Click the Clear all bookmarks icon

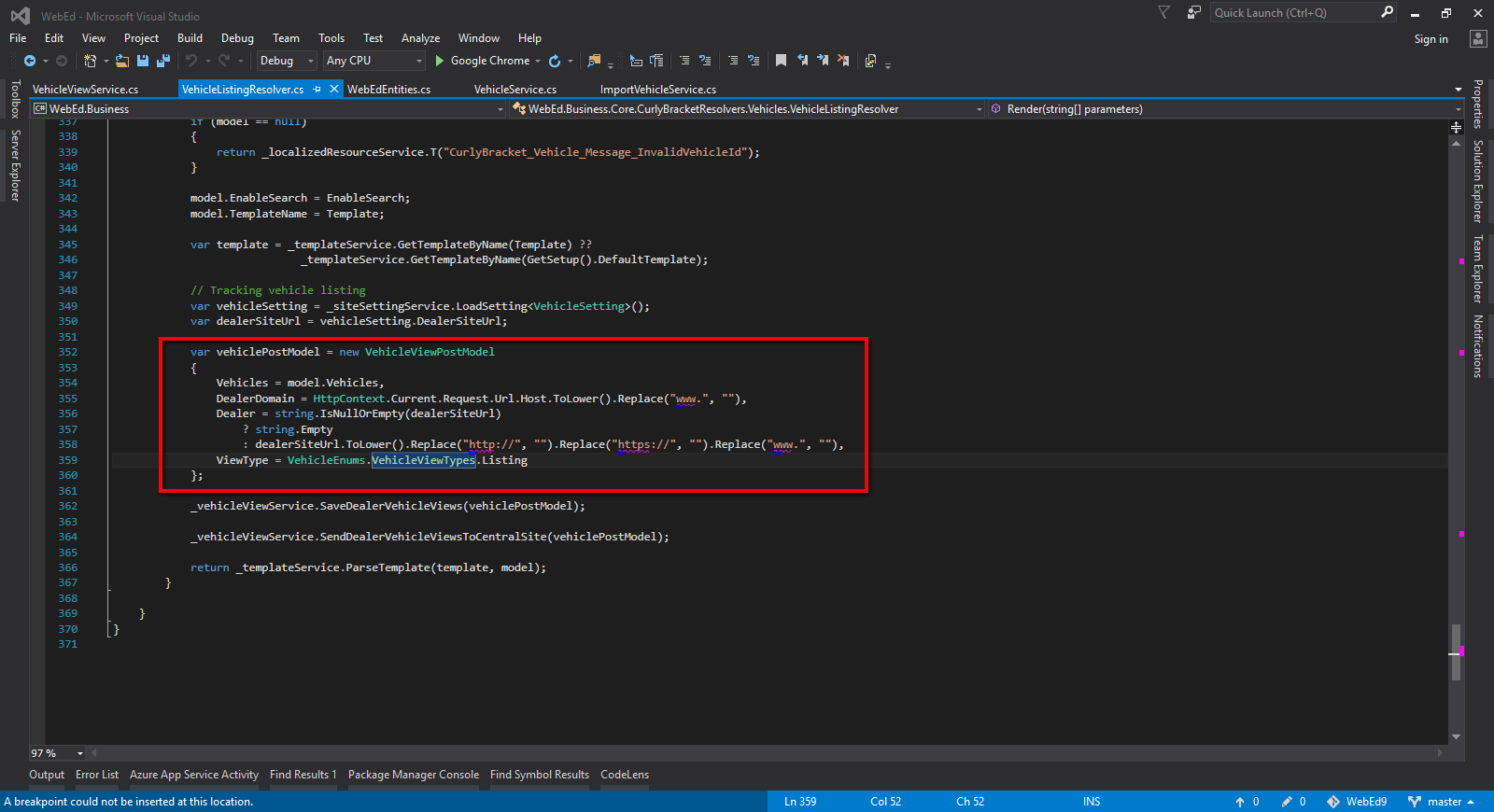click(843, 61)
